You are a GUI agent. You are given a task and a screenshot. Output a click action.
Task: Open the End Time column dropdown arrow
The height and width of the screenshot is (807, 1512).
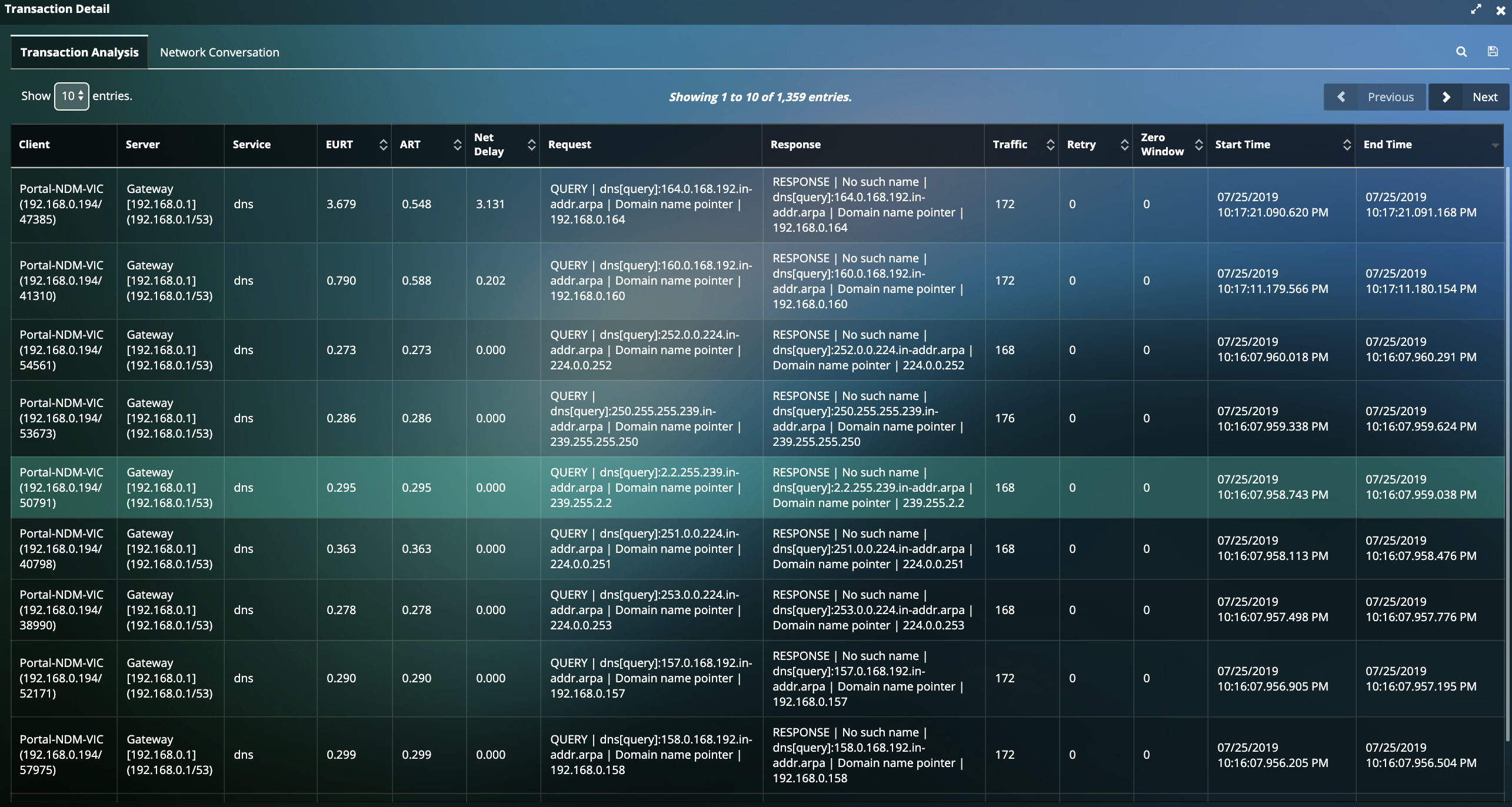coord(1496,145)
